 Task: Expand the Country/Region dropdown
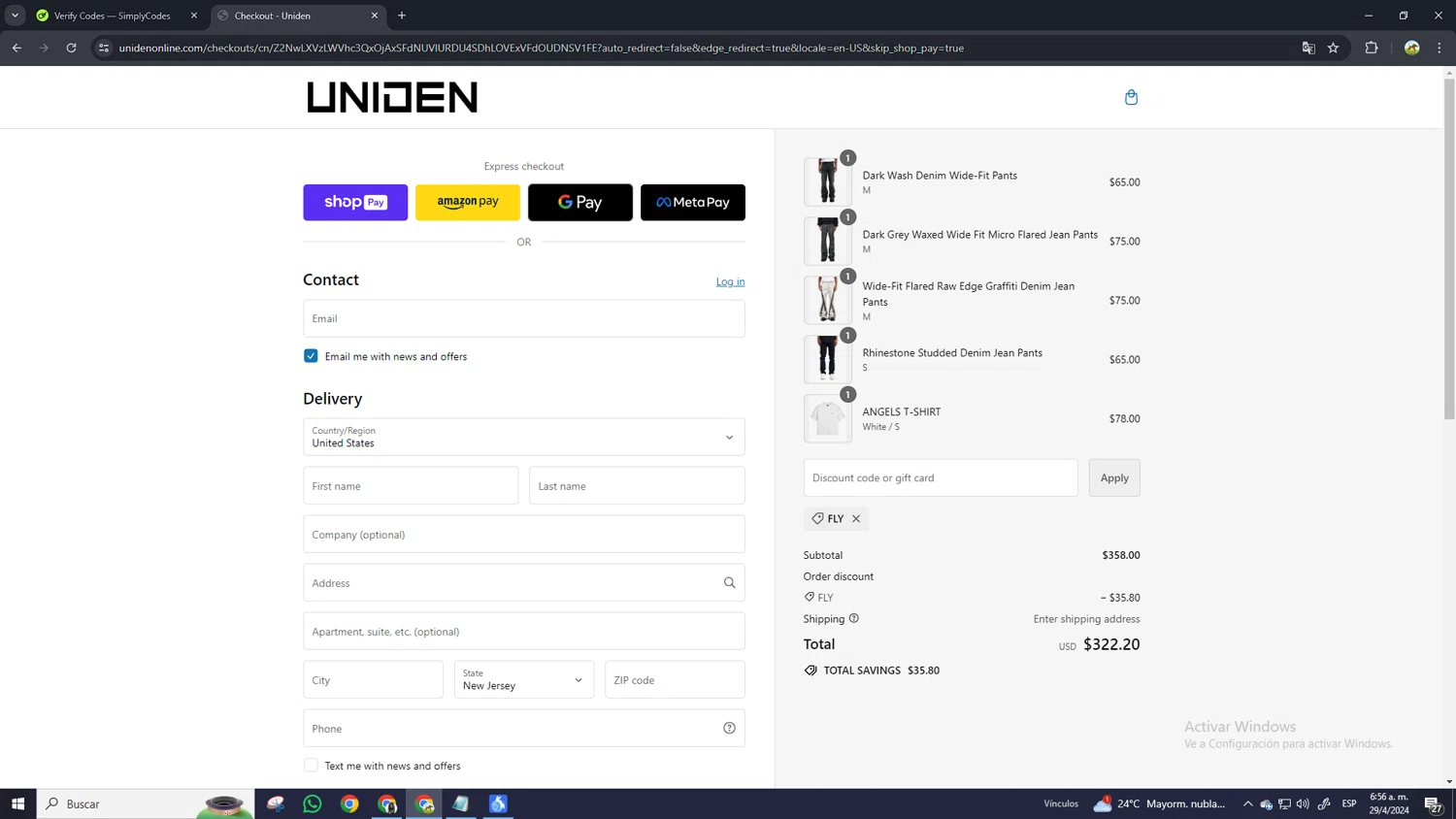524,438
